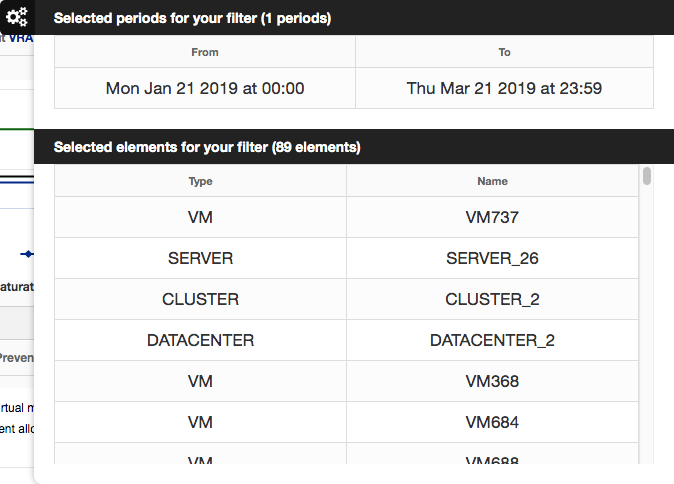Click the DATACENTER type cell
The height and width of the screenshot is (484, 674).
(x=200, y=340)
